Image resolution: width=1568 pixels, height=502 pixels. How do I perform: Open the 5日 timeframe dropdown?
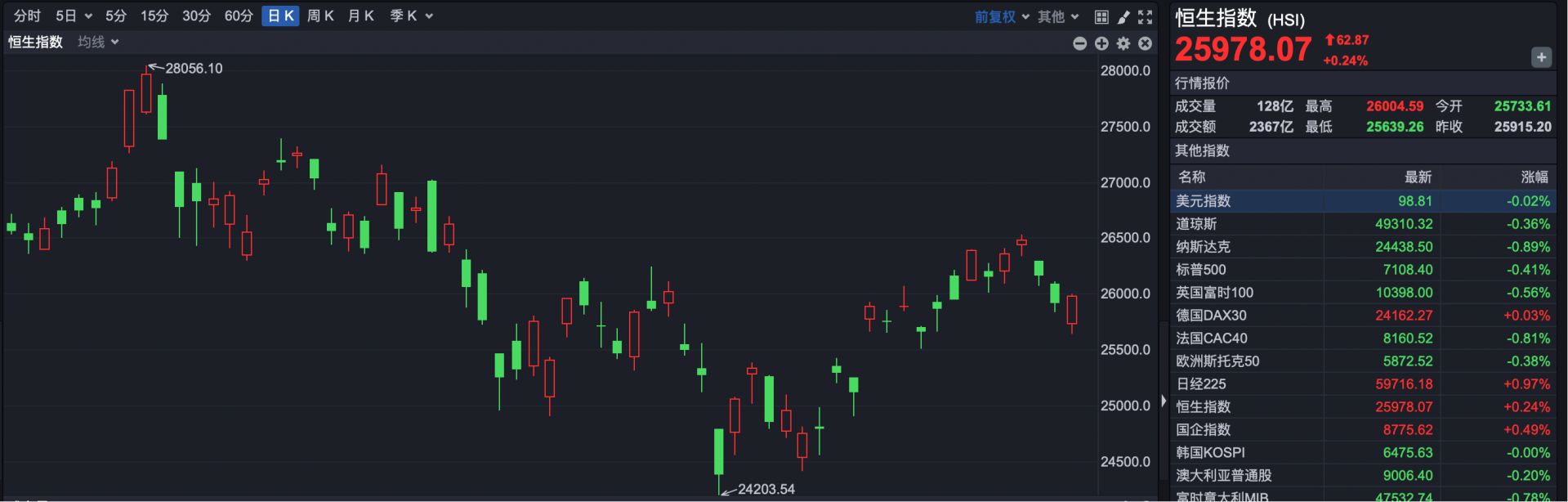(x=74, y=16)
